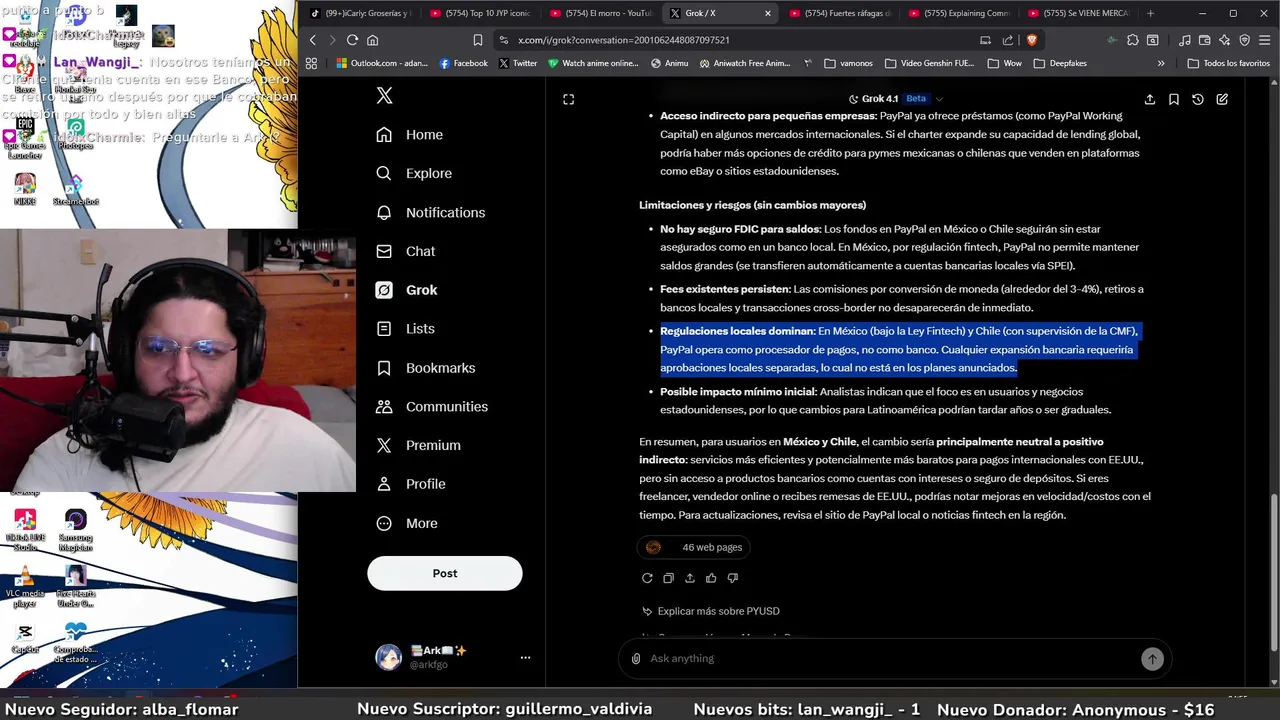Send the message with arrow button
1280x720 pixels.
coord(1152,658)
